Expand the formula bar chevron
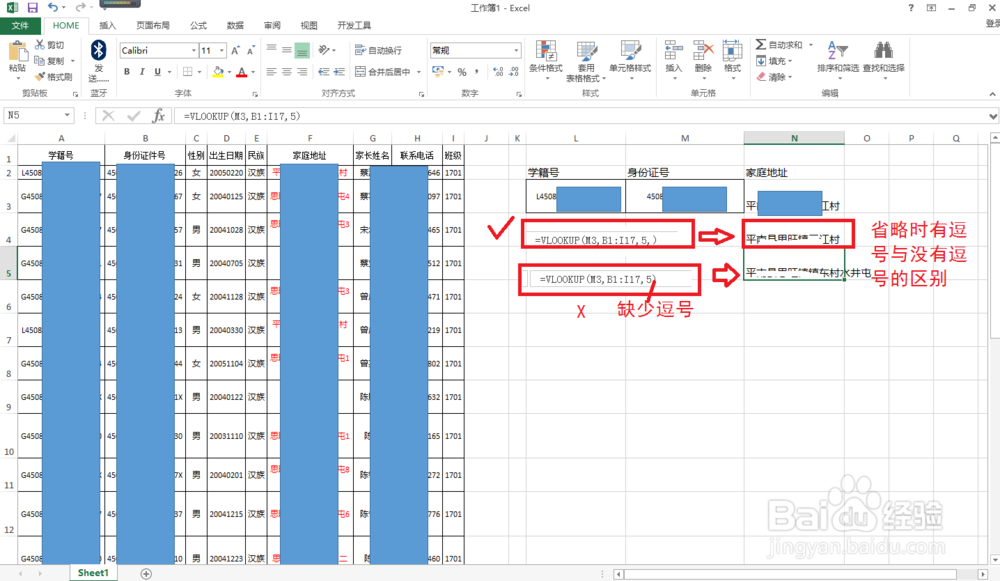Screen dimensions: 1000x581 click(x=993, y=116)
